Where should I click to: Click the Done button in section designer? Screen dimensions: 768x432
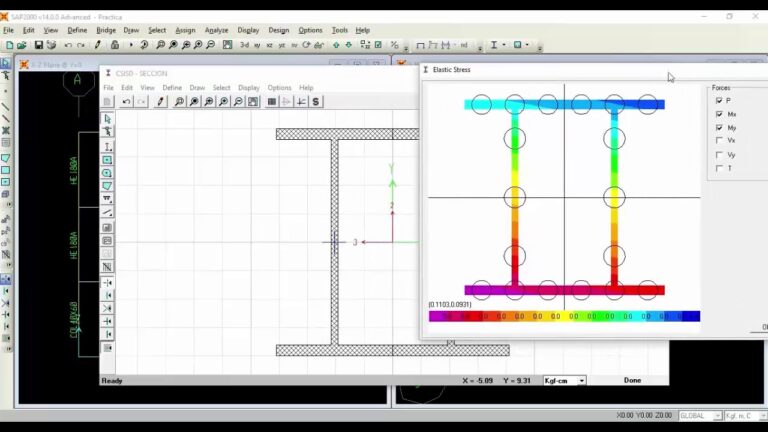(632, 381)
